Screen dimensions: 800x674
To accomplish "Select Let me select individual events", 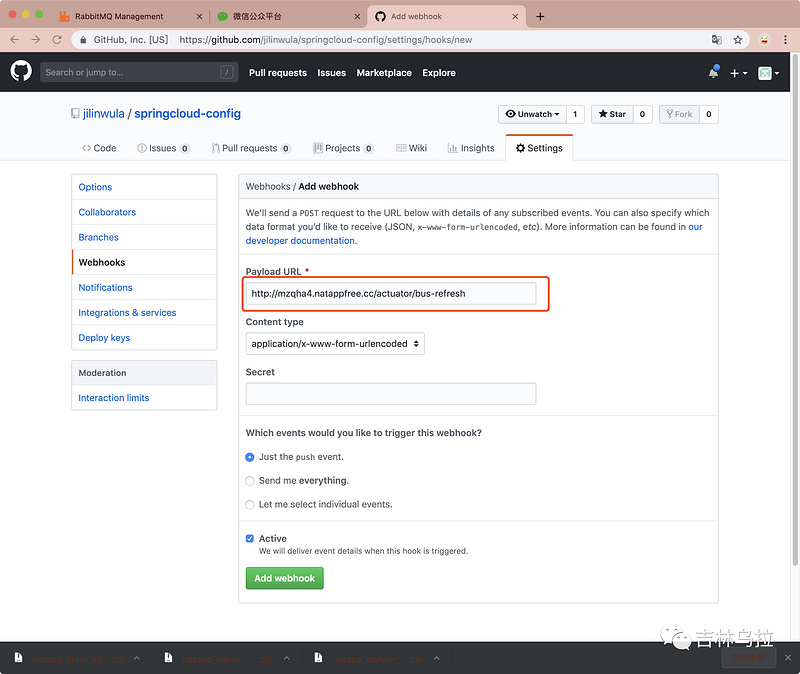I will pyautogui.click(x=249, y=505).
